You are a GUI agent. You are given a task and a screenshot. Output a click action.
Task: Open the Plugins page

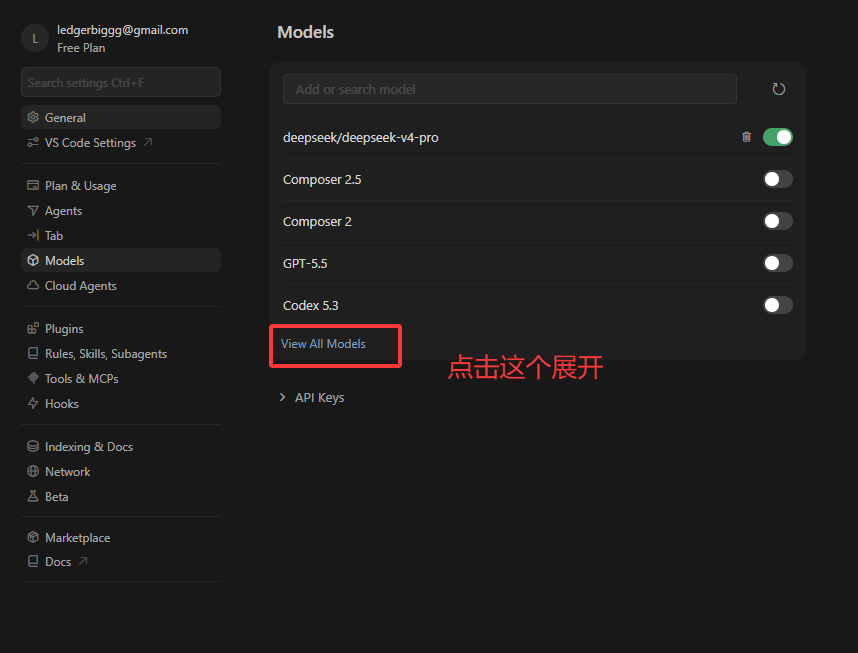(x=121, y=328)
